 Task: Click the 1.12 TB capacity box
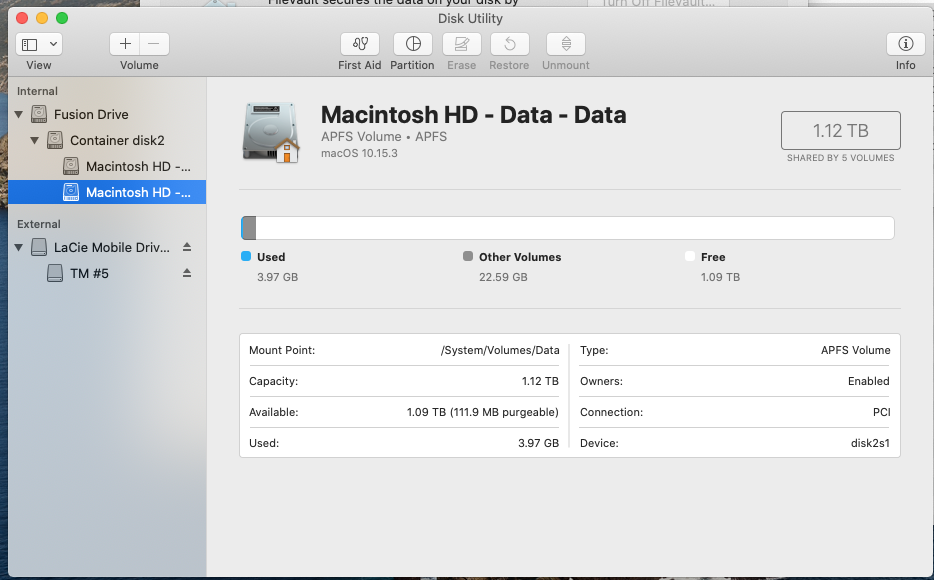click(840, 130)
